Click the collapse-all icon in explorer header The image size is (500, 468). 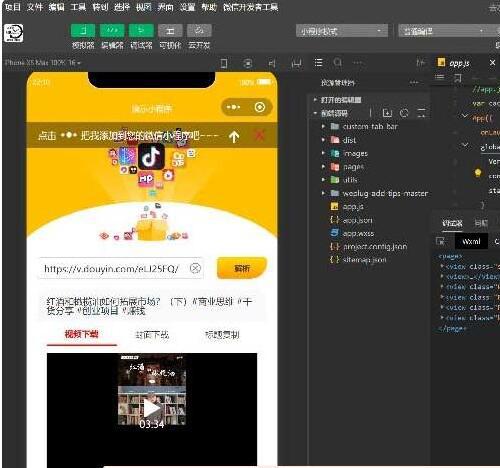[421, 113]
